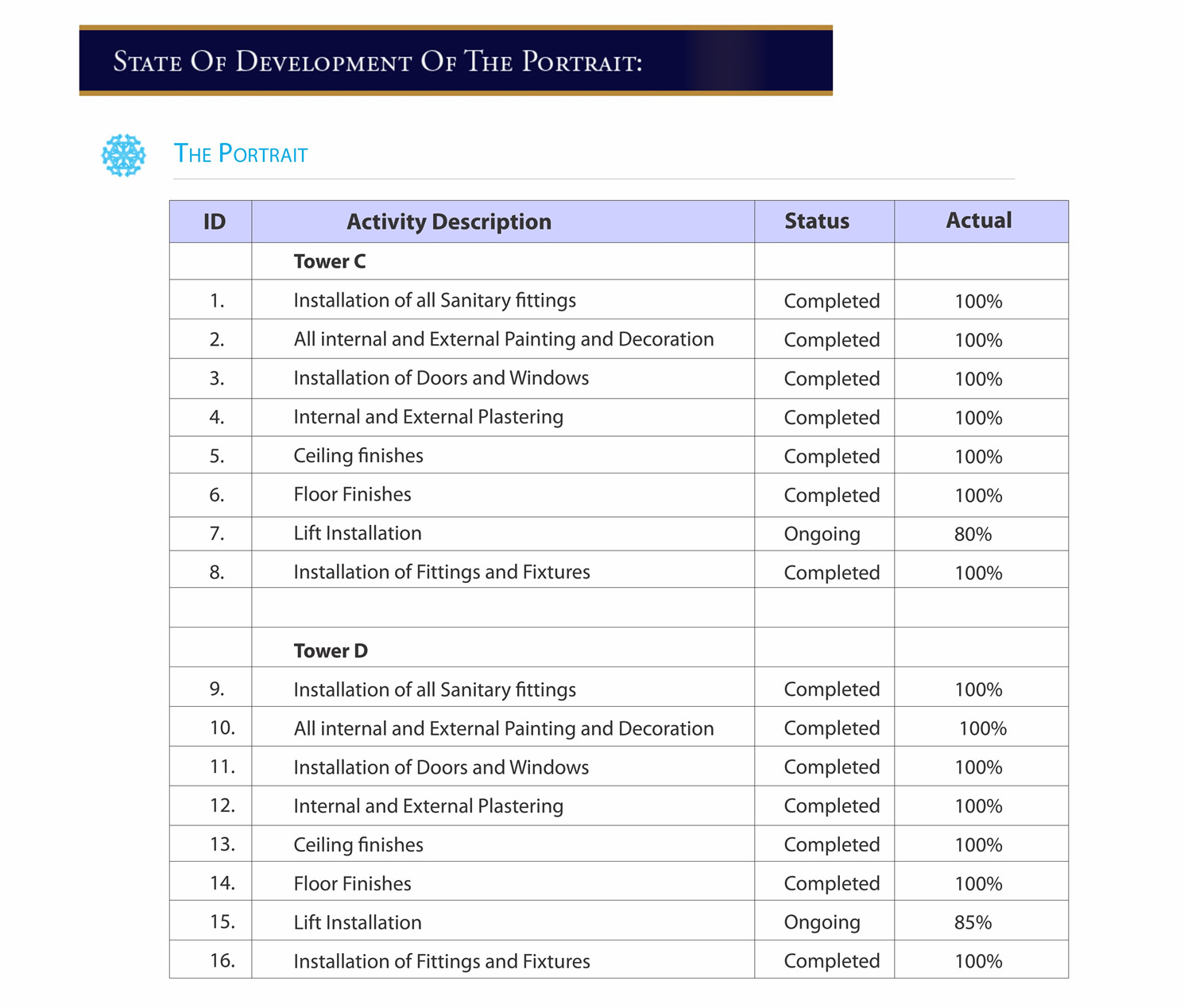Click the blue snowflake icon beside The Portrait

coord(123,155)
